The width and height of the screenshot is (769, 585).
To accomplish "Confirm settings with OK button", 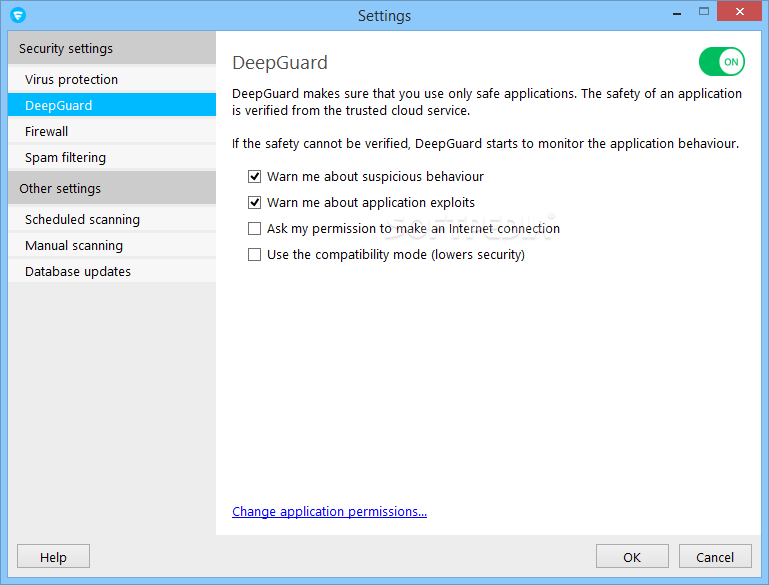I will pyautogui.click(x=632, y=557).
